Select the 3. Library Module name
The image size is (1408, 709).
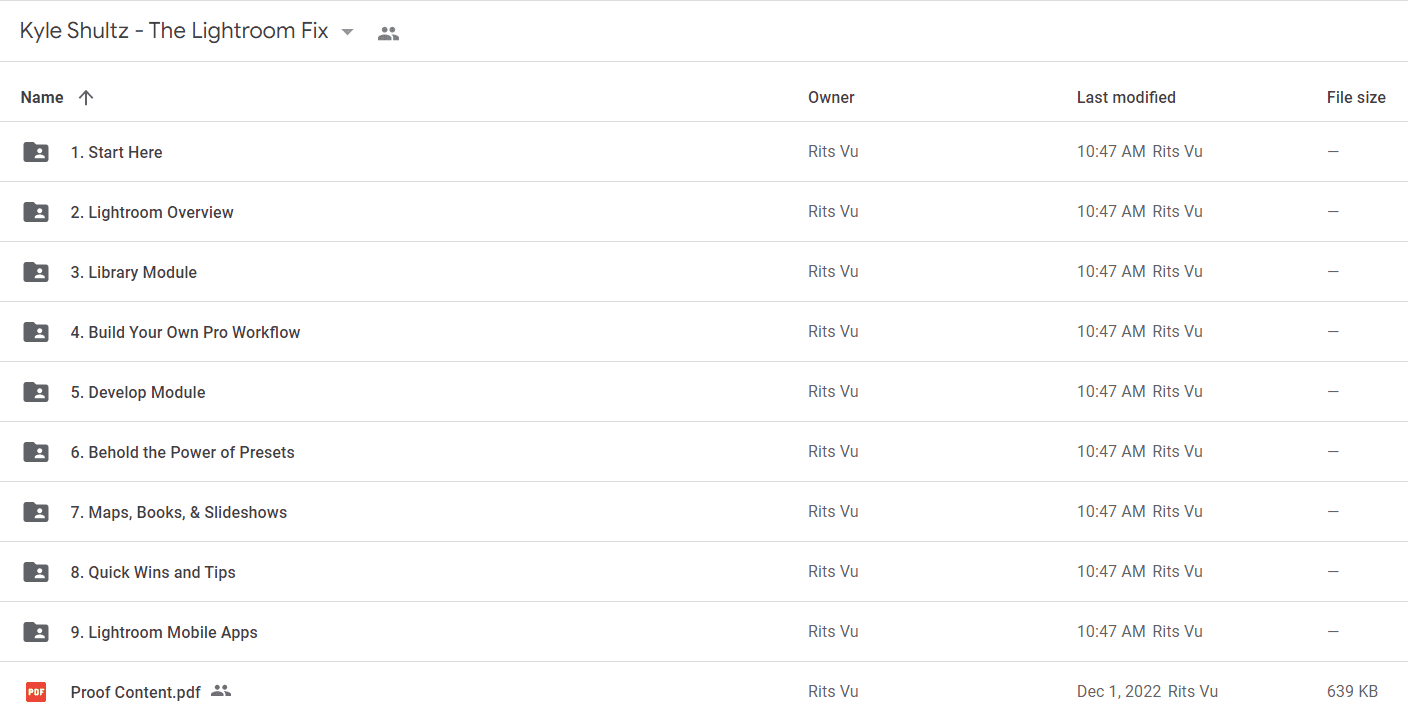[x=134, y=272]
